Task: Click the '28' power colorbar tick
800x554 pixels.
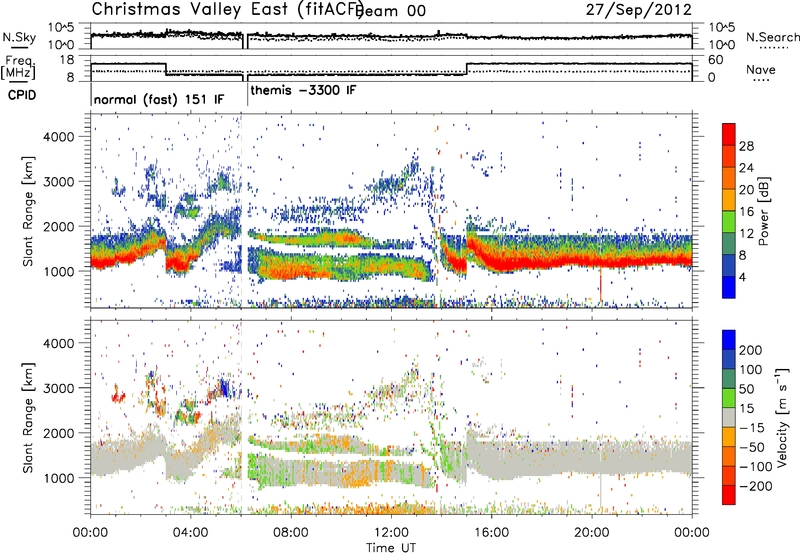Action: (x=746, y=146)
